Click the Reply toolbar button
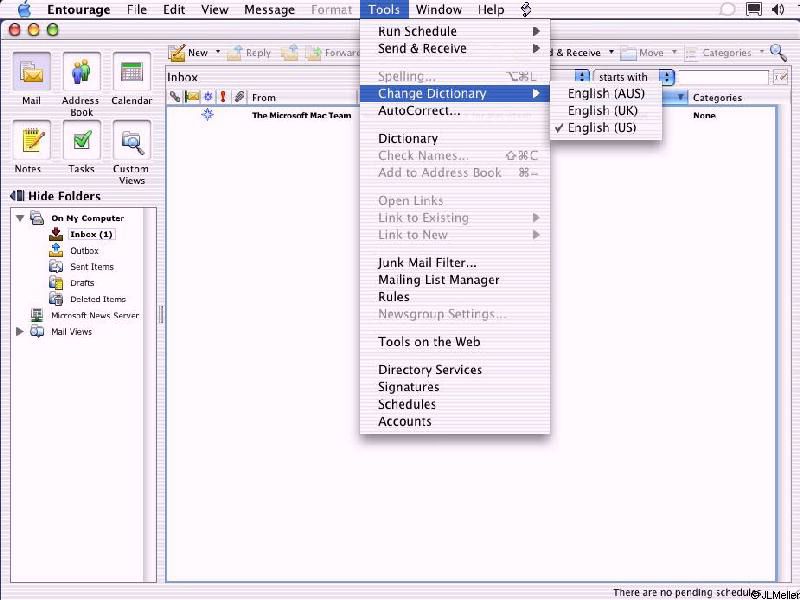This screenshot has height=600, width=800. coord(249,53)
